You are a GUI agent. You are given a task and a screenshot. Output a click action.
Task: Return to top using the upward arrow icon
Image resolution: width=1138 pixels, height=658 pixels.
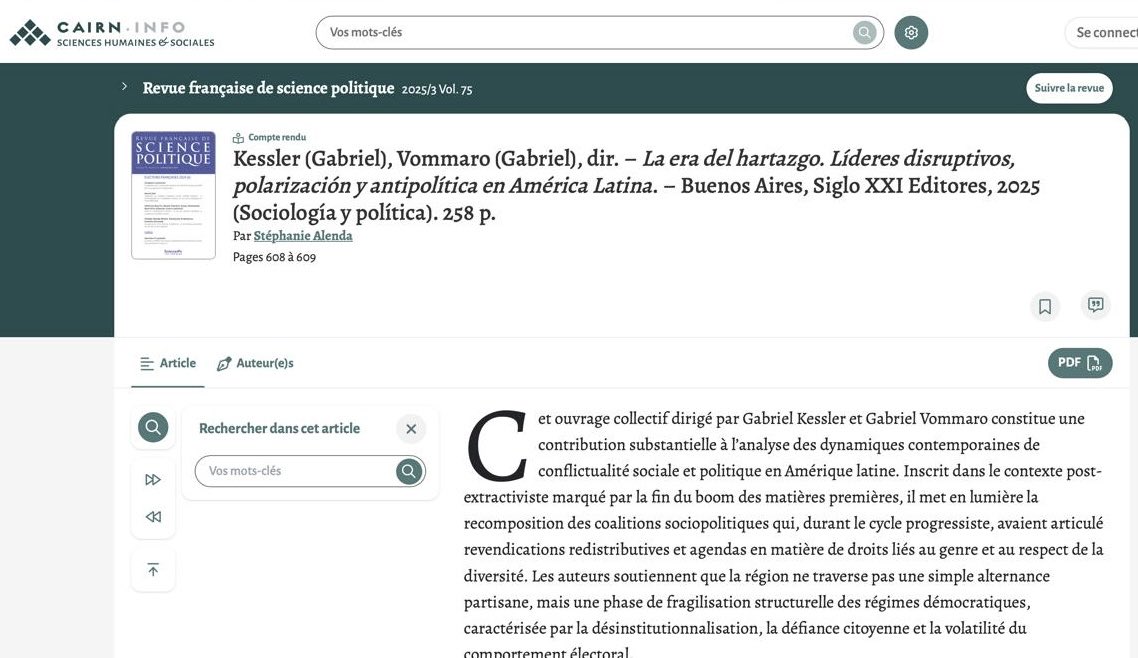[x=152, y=568]
